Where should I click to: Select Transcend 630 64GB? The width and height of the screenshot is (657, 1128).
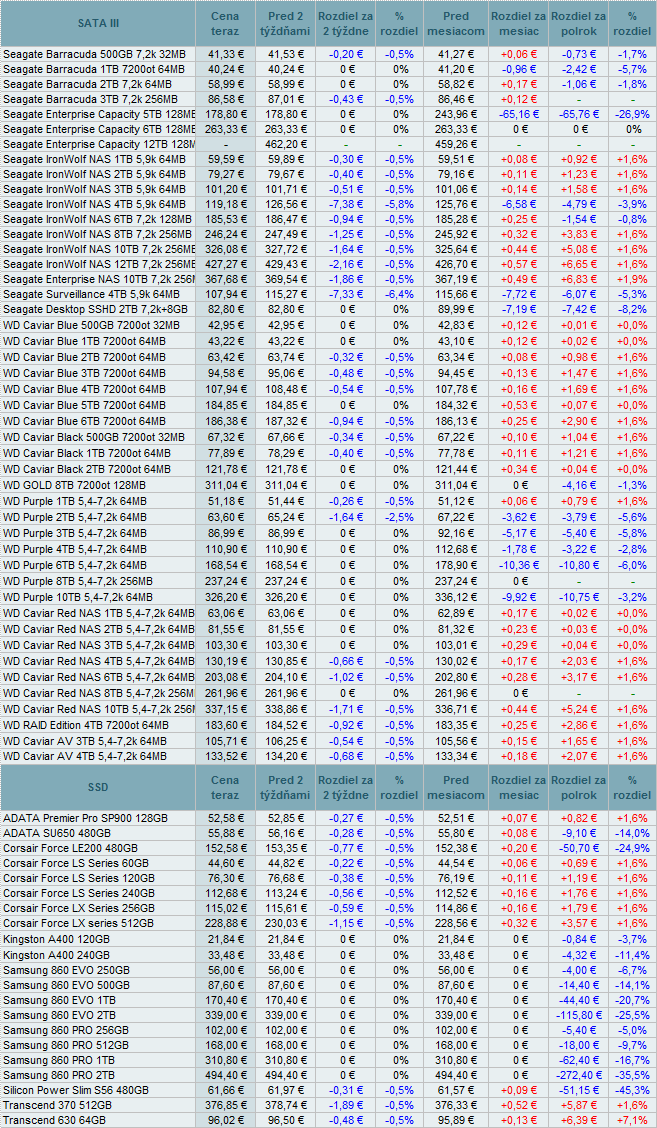pos(55,1121)
